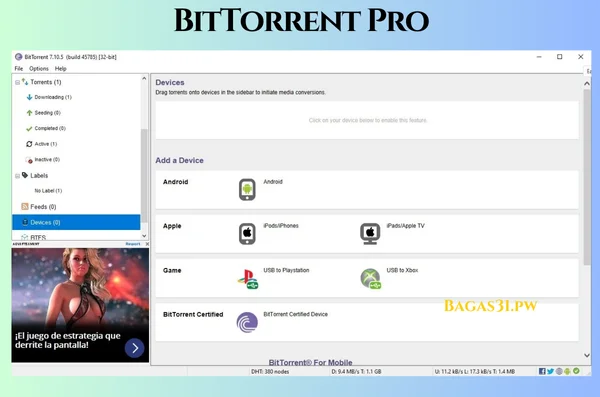Click BitTorrent Certified Device text label
The image size is (600, 397).
[295, 314]
